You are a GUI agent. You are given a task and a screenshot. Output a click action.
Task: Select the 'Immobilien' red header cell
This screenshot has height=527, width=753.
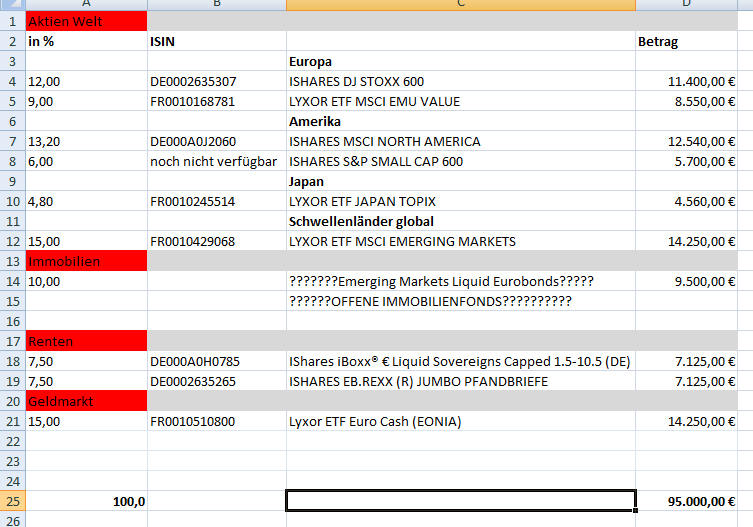tap(86, 261)
